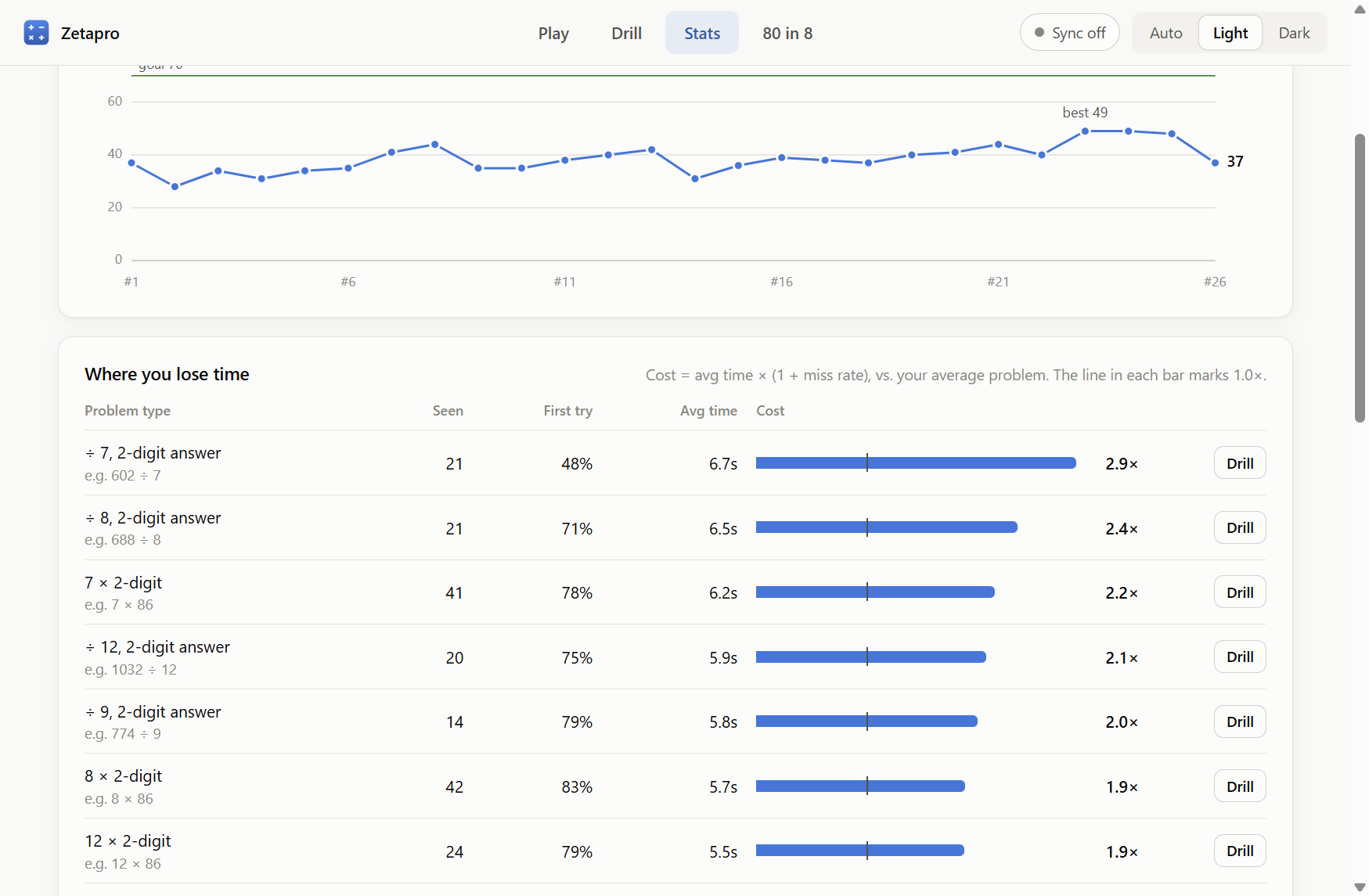Click 'e.g. 1032 ÷ 12' example text
Viewport: 1369px width, 896px height.
coord(131,670)
